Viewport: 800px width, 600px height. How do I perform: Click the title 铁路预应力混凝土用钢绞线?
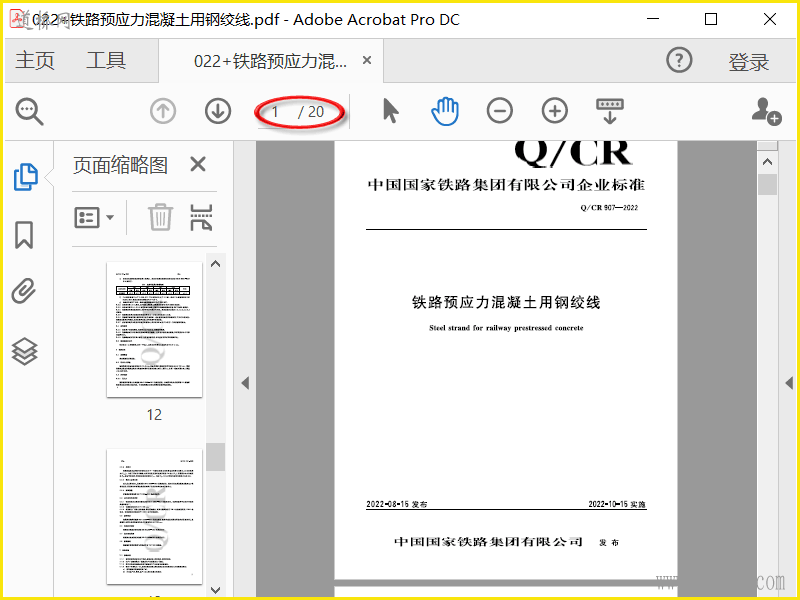(x=506, y=302)
